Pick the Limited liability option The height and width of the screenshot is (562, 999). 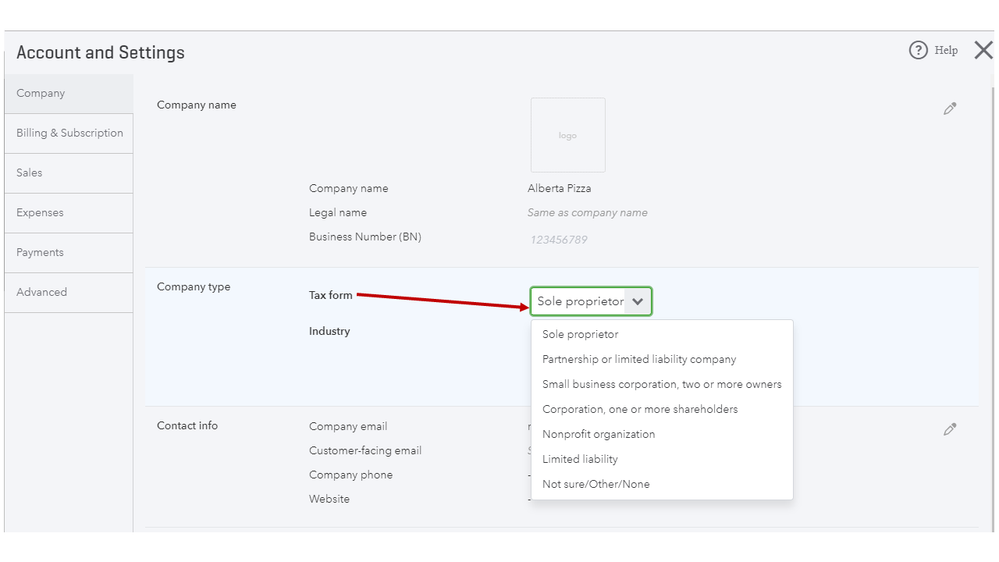coord(580,459)
